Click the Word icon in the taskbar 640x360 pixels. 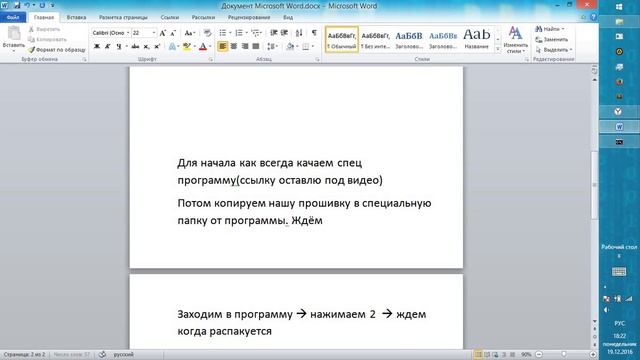[x=619, y=127]
